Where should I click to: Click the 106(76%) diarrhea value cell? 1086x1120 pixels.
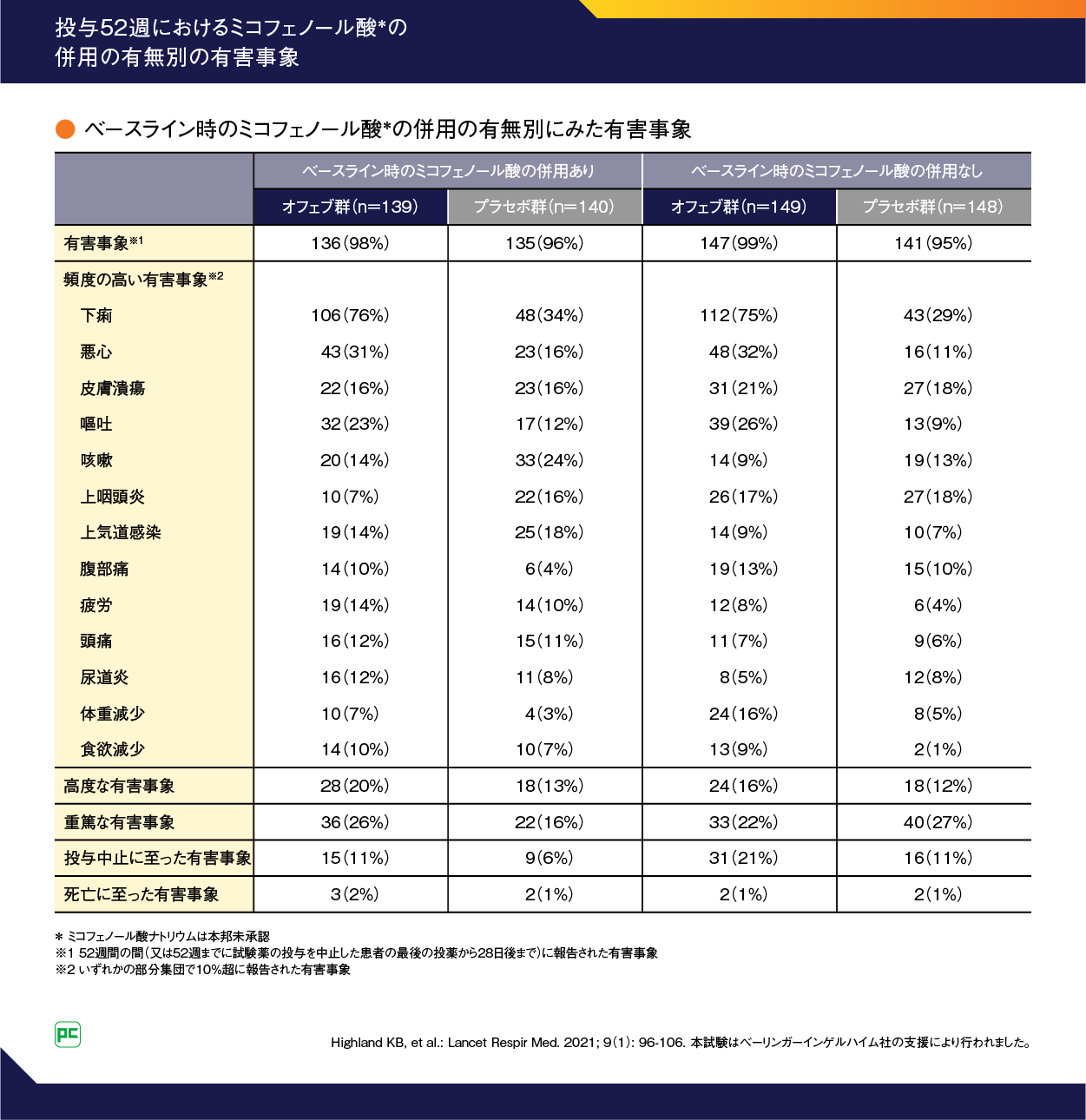coord(350,315)
